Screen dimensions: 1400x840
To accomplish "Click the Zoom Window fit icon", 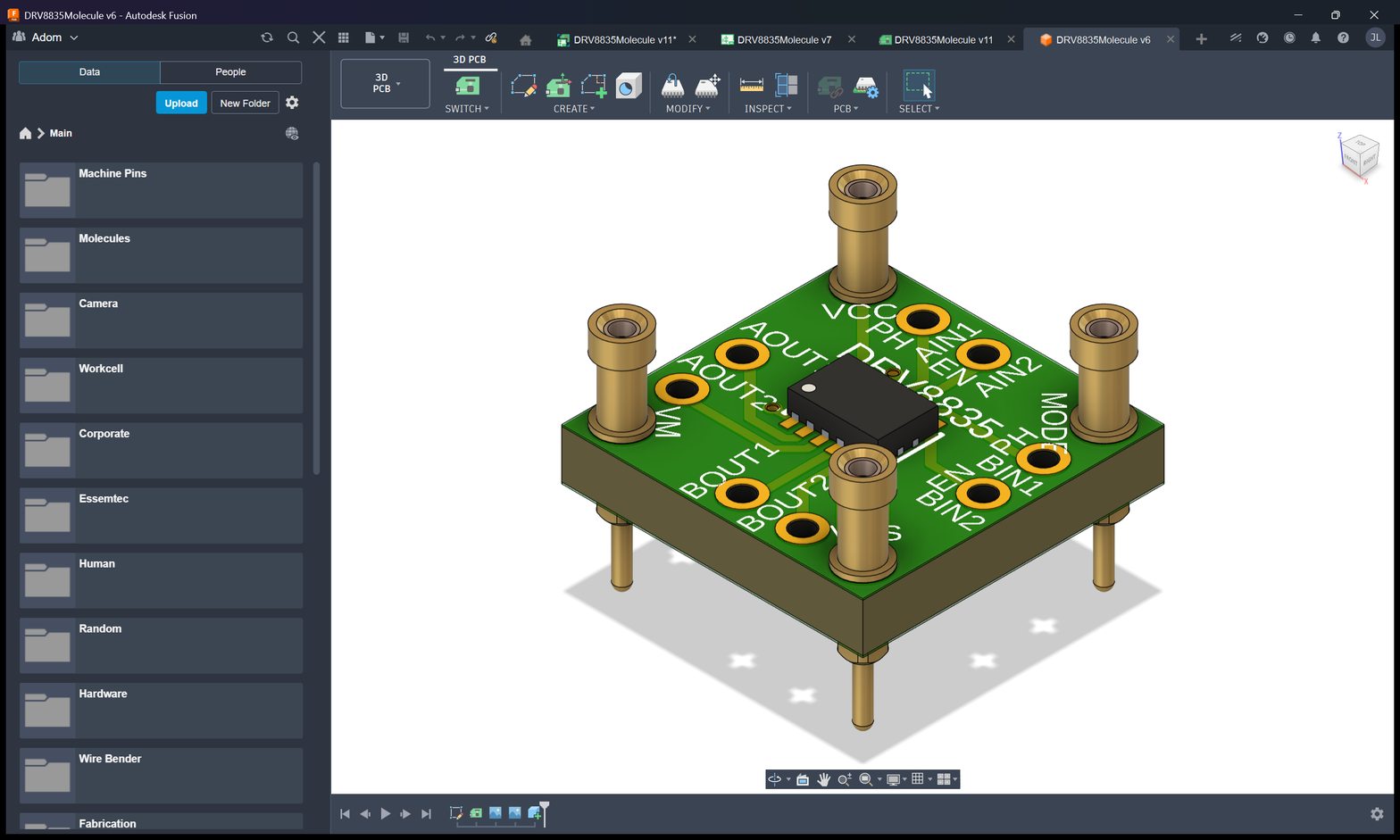I will click(x=865, y=779).
